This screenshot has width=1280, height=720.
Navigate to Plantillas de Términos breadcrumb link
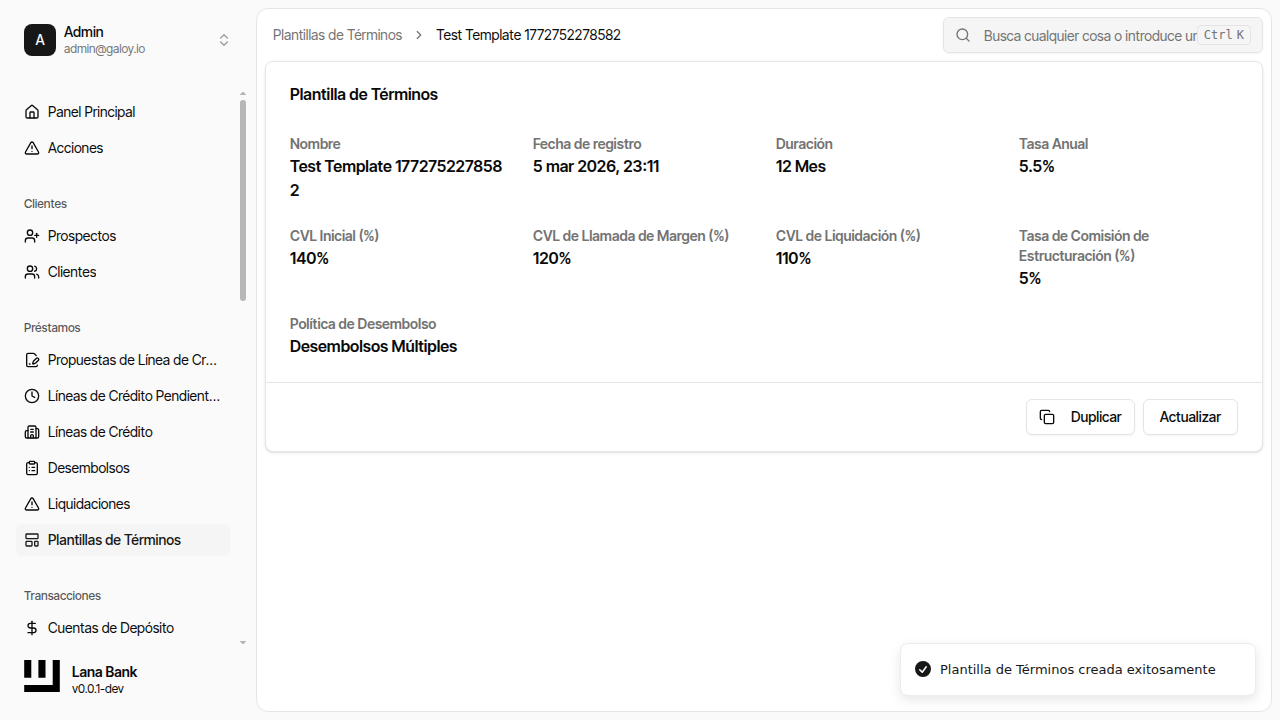[x=337, y=34]
